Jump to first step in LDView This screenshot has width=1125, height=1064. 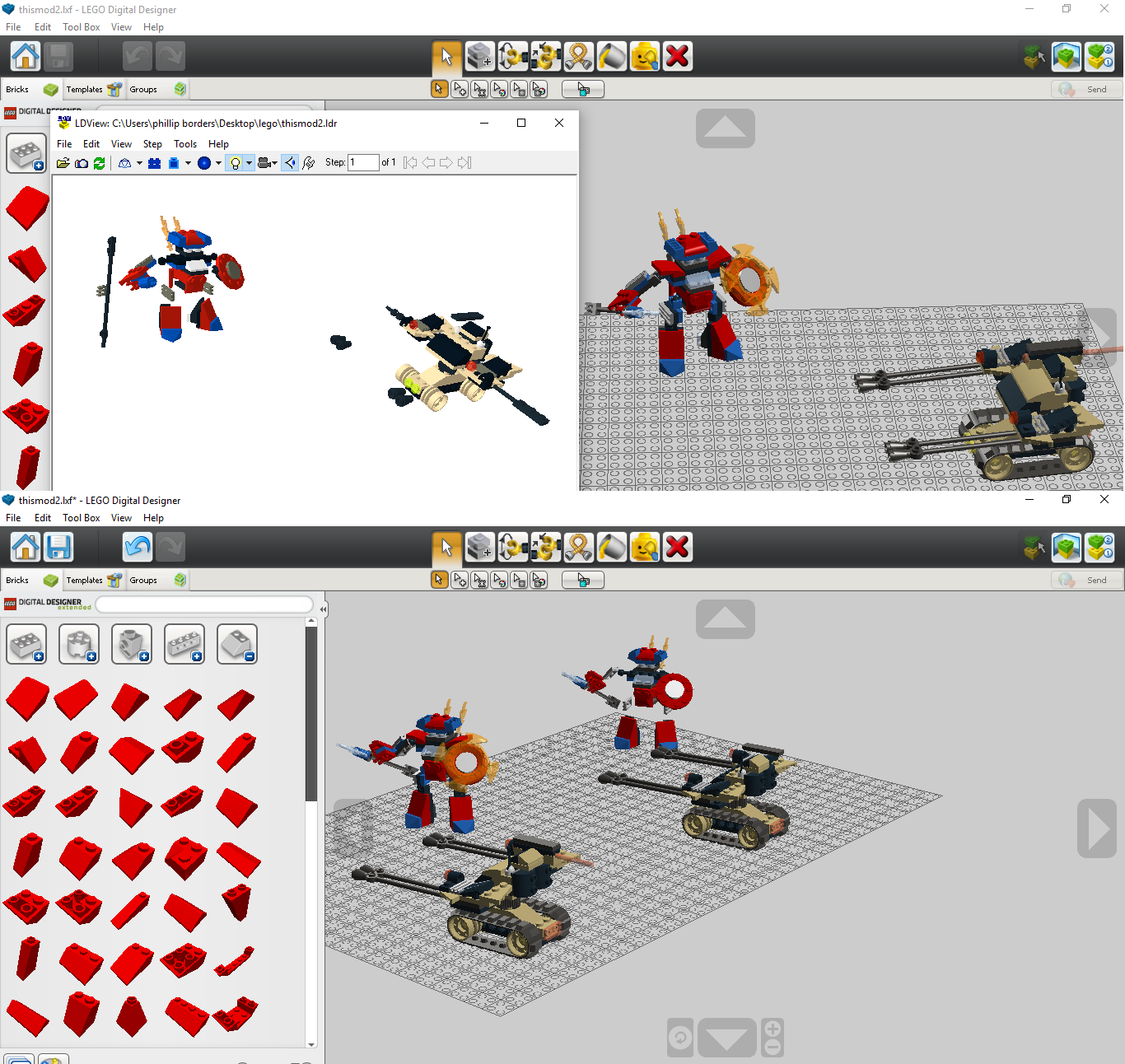pyautogui.click(x=410, y=163)
